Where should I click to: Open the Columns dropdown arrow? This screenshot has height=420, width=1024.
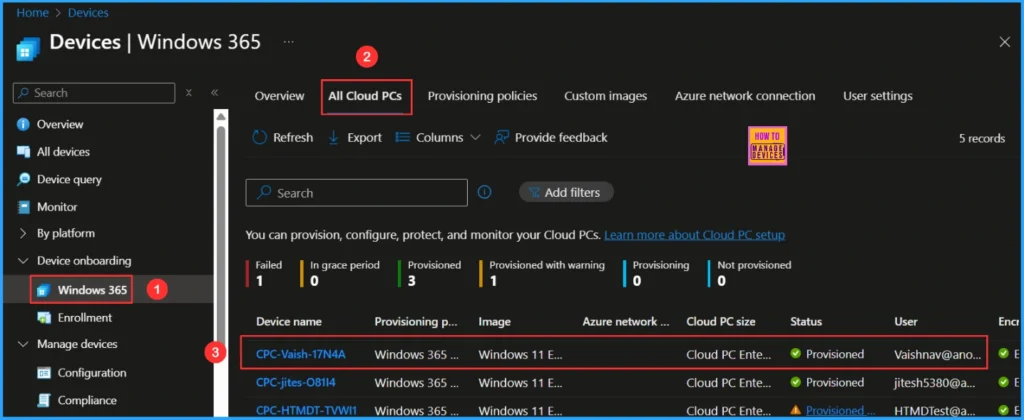pos(475,138)
